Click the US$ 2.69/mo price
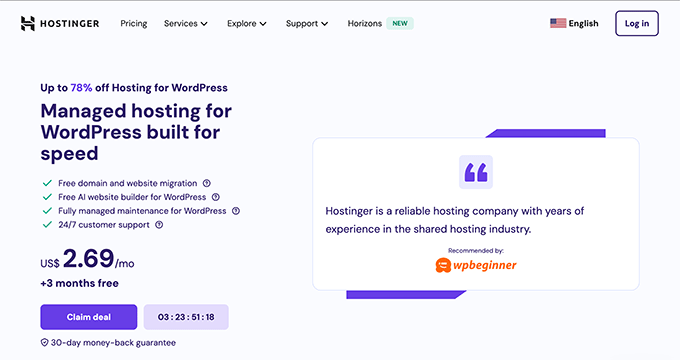Screen dimensions: 680x360 point(87,259)
